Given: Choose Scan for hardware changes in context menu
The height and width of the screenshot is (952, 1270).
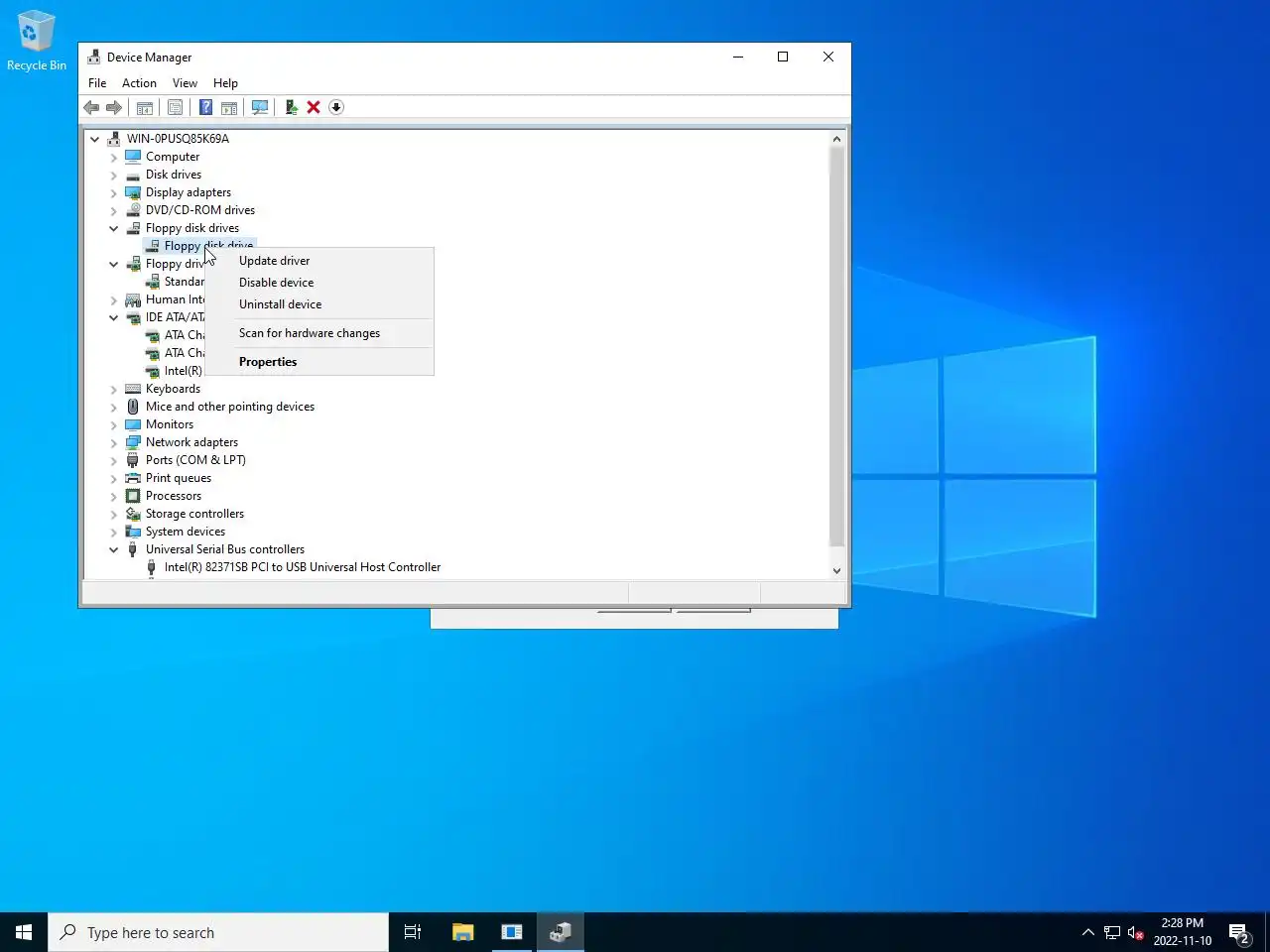Looking at the screenshot, I should [x=319, y=333].
